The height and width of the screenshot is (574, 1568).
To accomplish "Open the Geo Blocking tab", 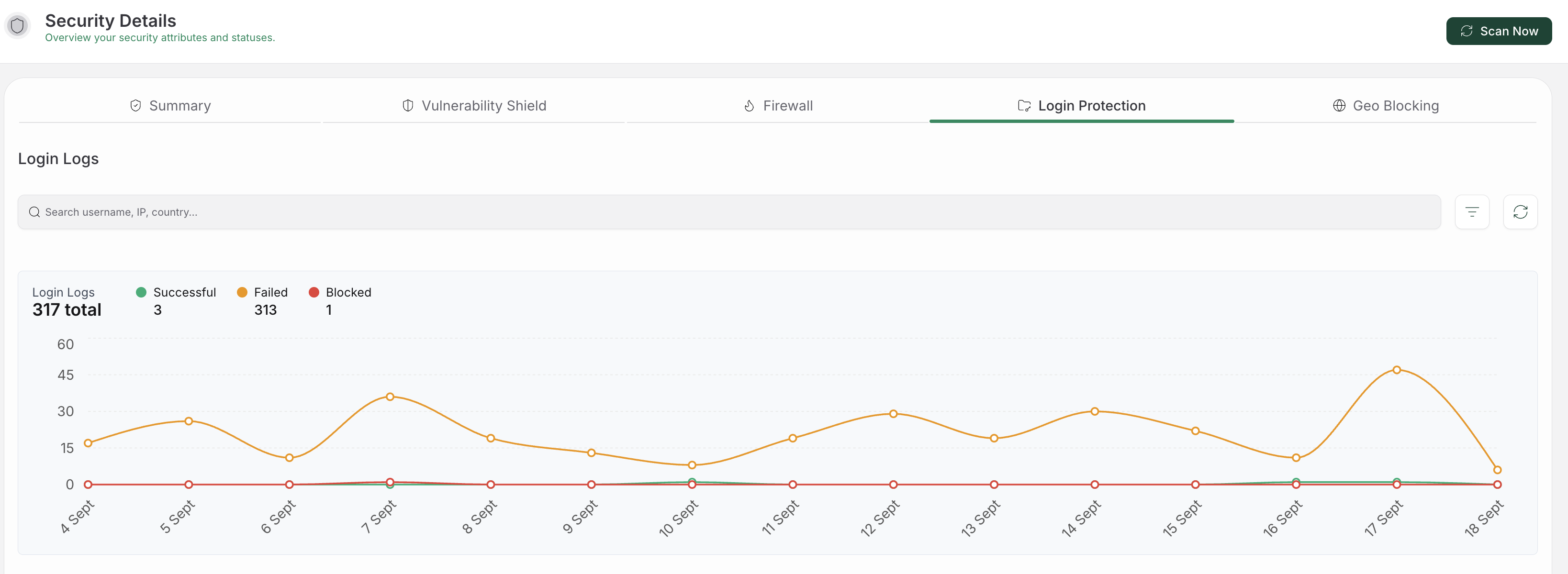I will [1385, 106].
